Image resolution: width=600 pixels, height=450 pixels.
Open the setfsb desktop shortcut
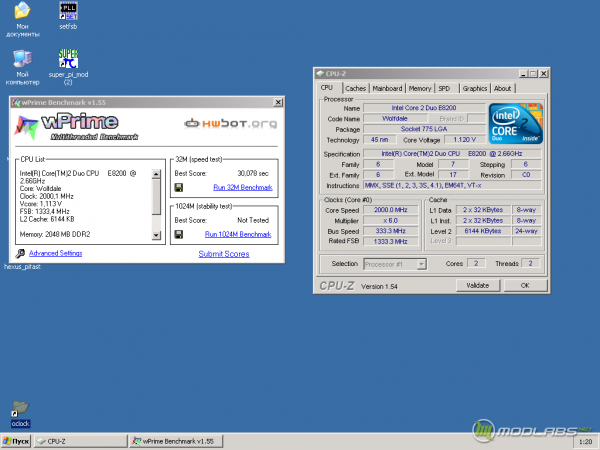pyautogui.click(x=68, y=15)
